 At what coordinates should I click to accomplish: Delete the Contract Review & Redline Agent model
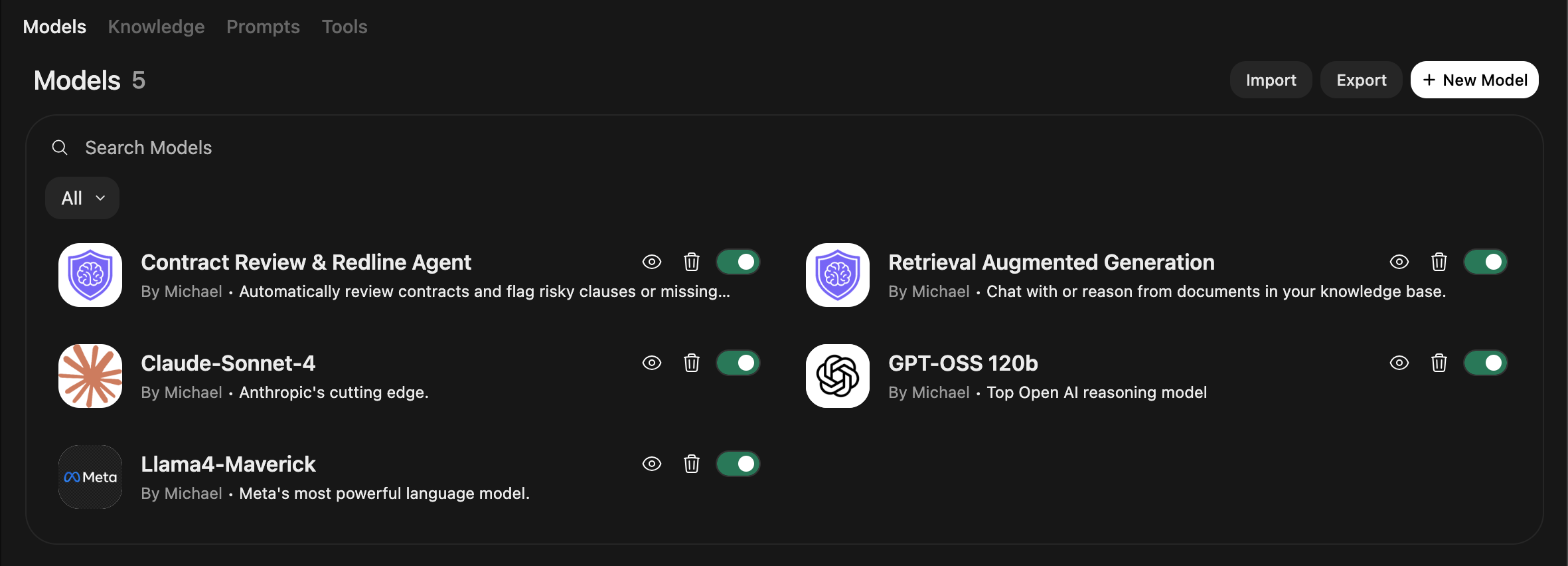tap(692, 262)
